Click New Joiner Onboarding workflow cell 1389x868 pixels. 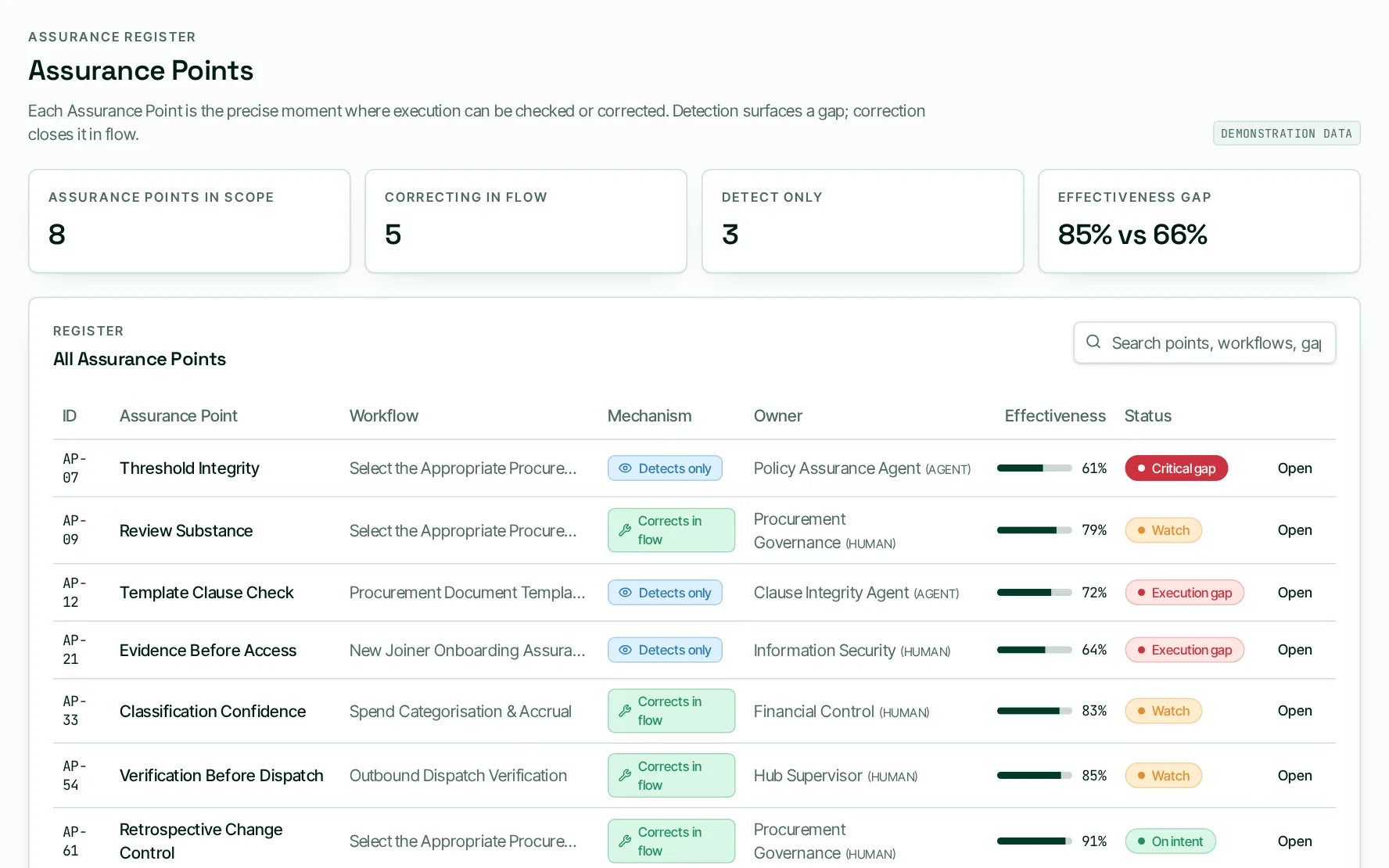(x=468, y=651)
